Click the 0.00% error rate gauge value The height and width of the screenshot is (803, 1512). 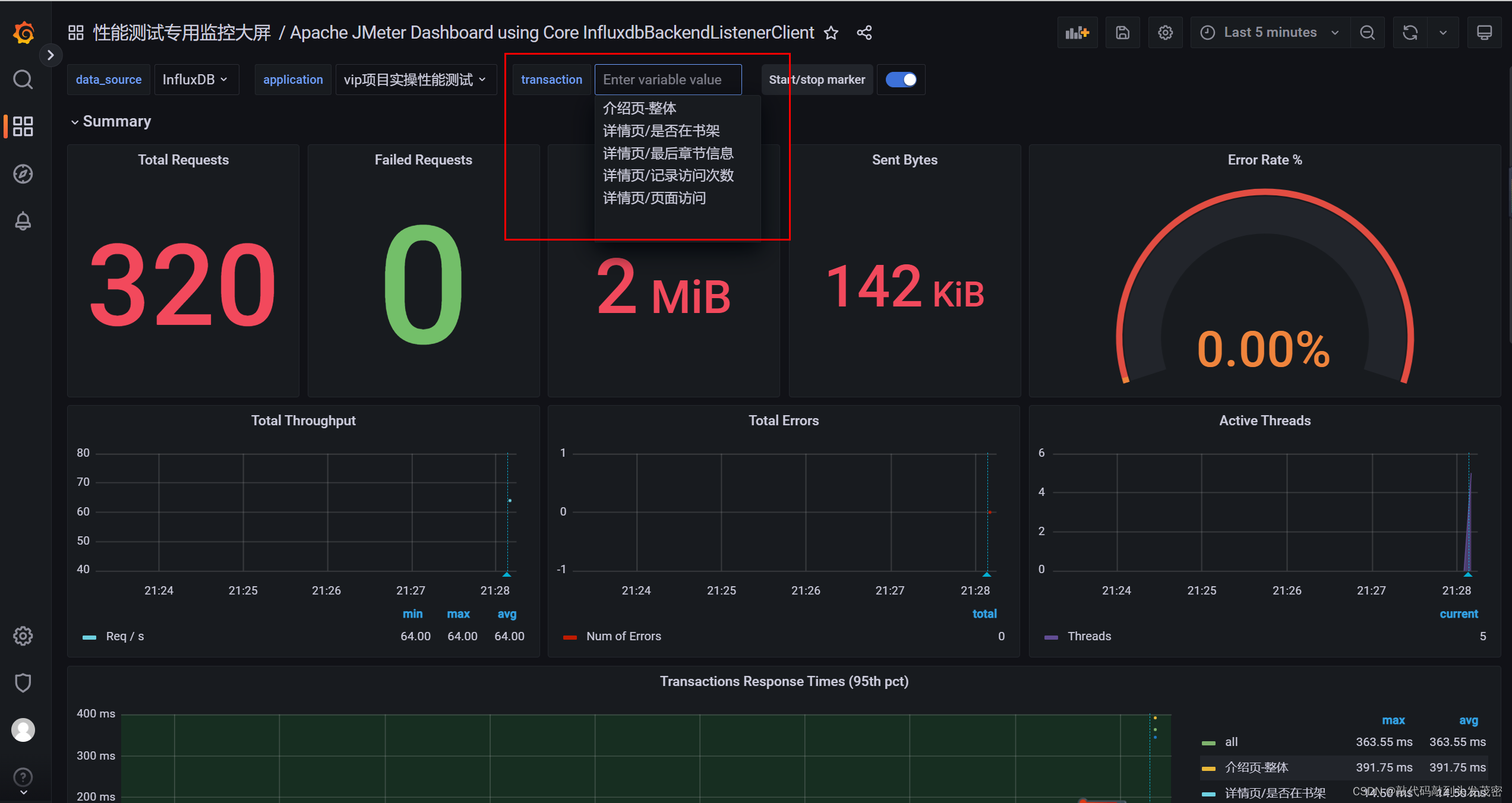click(1264, 349)
